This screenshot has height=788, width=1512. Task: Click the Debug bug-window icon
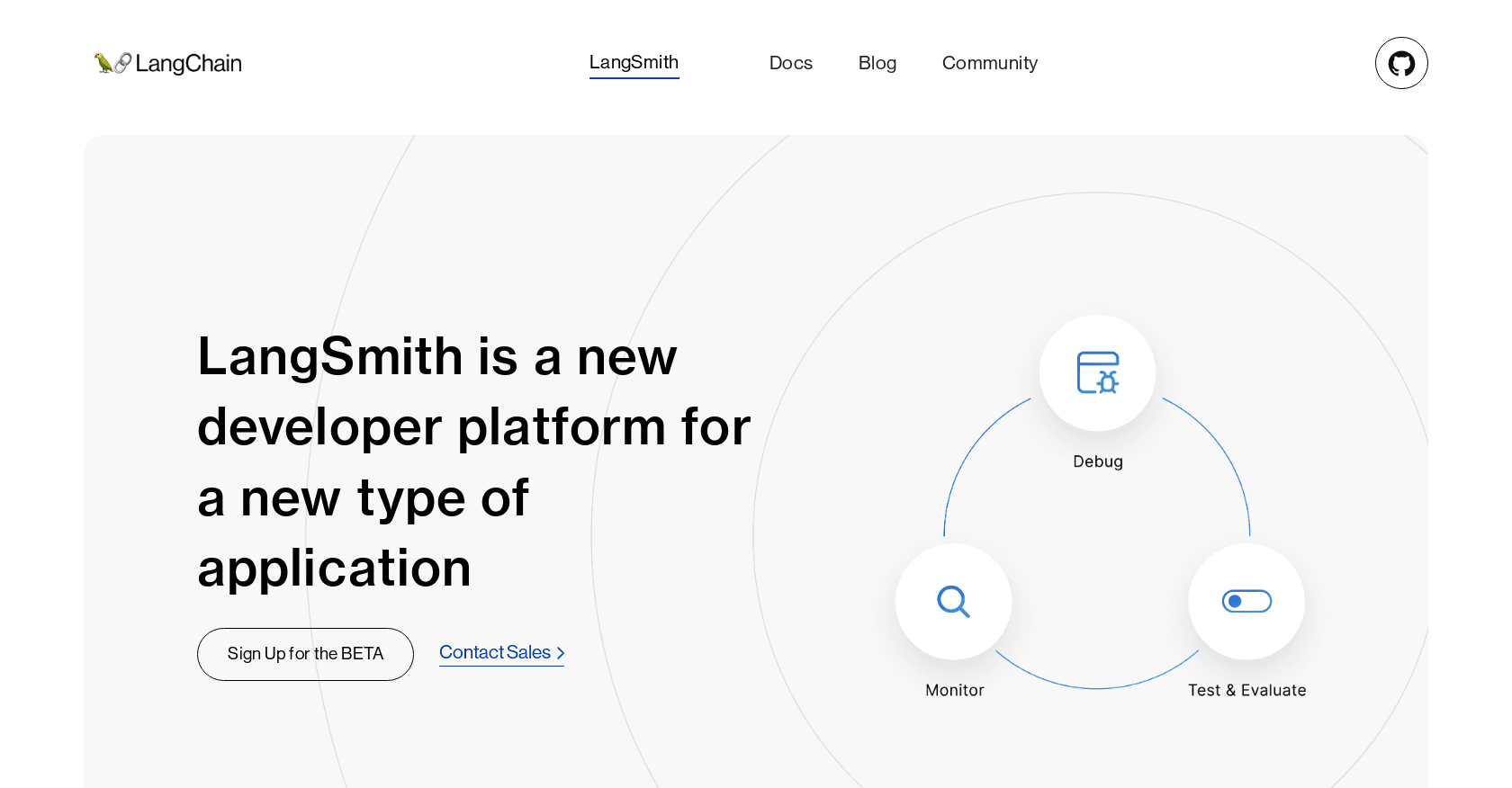pyautogui.click(x=1098, y=372)
